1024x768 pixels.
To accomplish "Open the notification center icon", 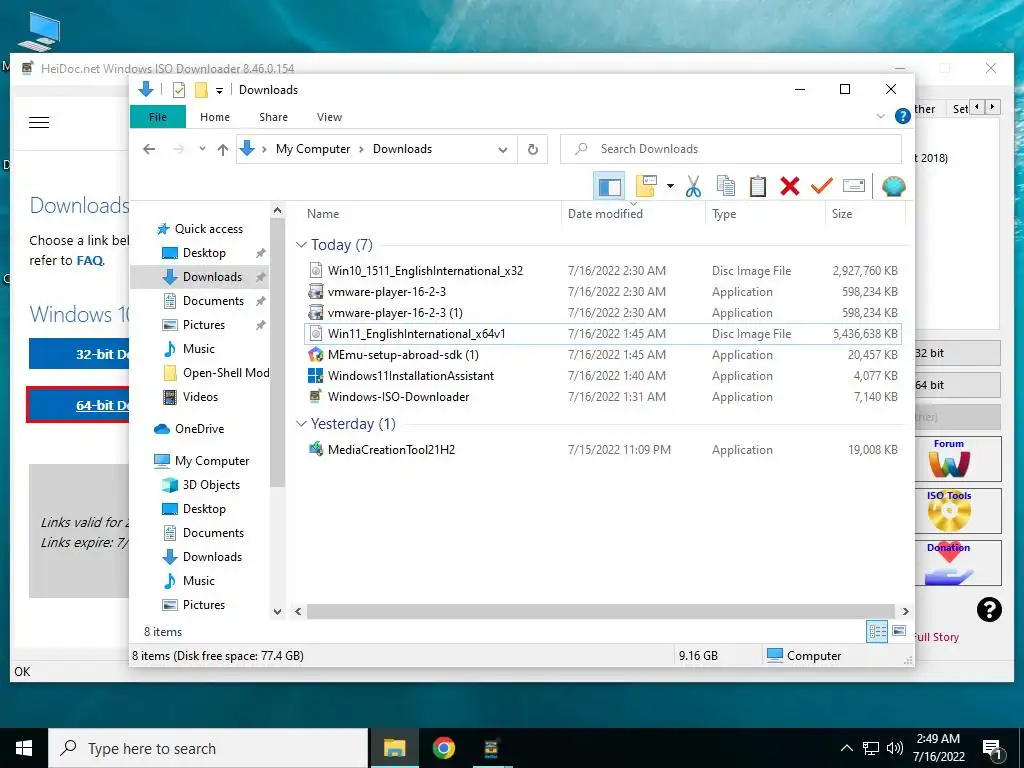I will (x=993, y=749).
